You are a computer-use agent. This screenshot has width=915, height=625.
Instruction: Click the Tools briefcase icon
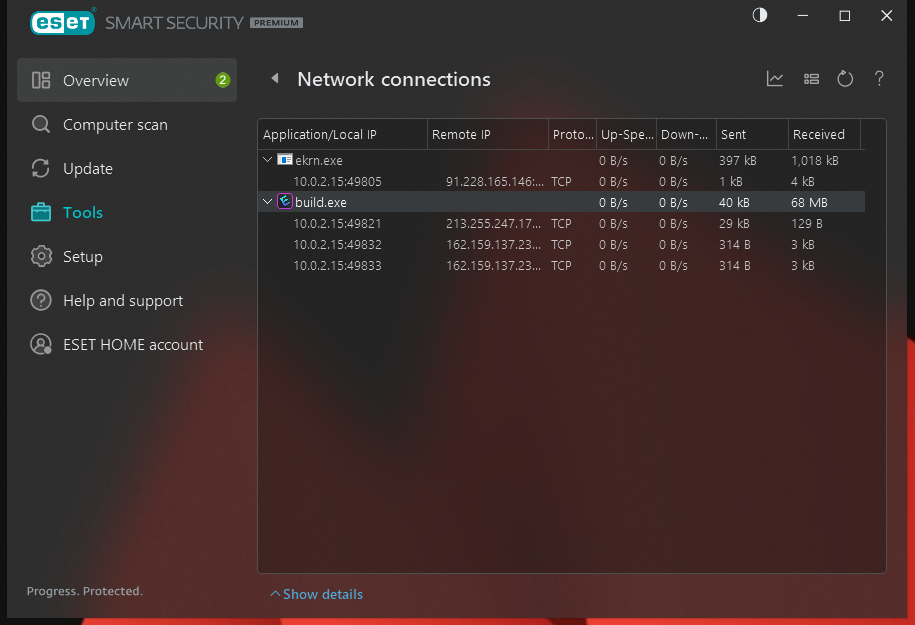pos(41,212)
